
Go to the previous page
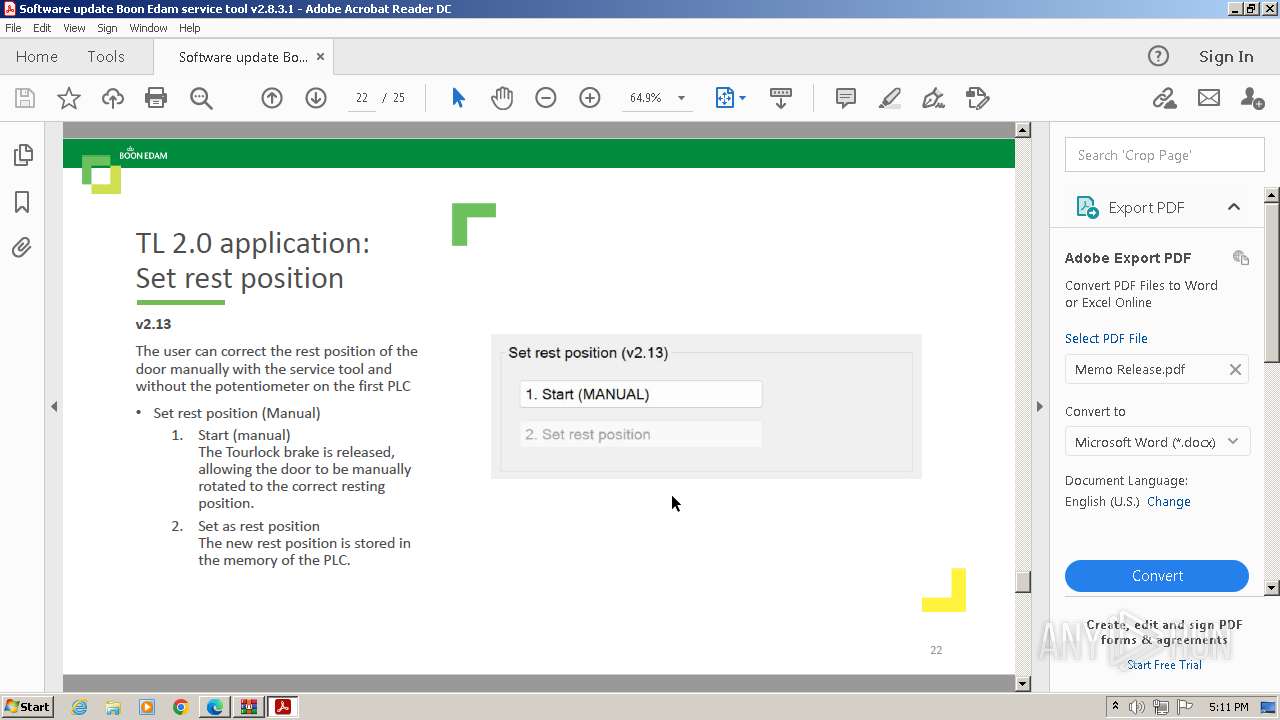[x=272, y=98]
